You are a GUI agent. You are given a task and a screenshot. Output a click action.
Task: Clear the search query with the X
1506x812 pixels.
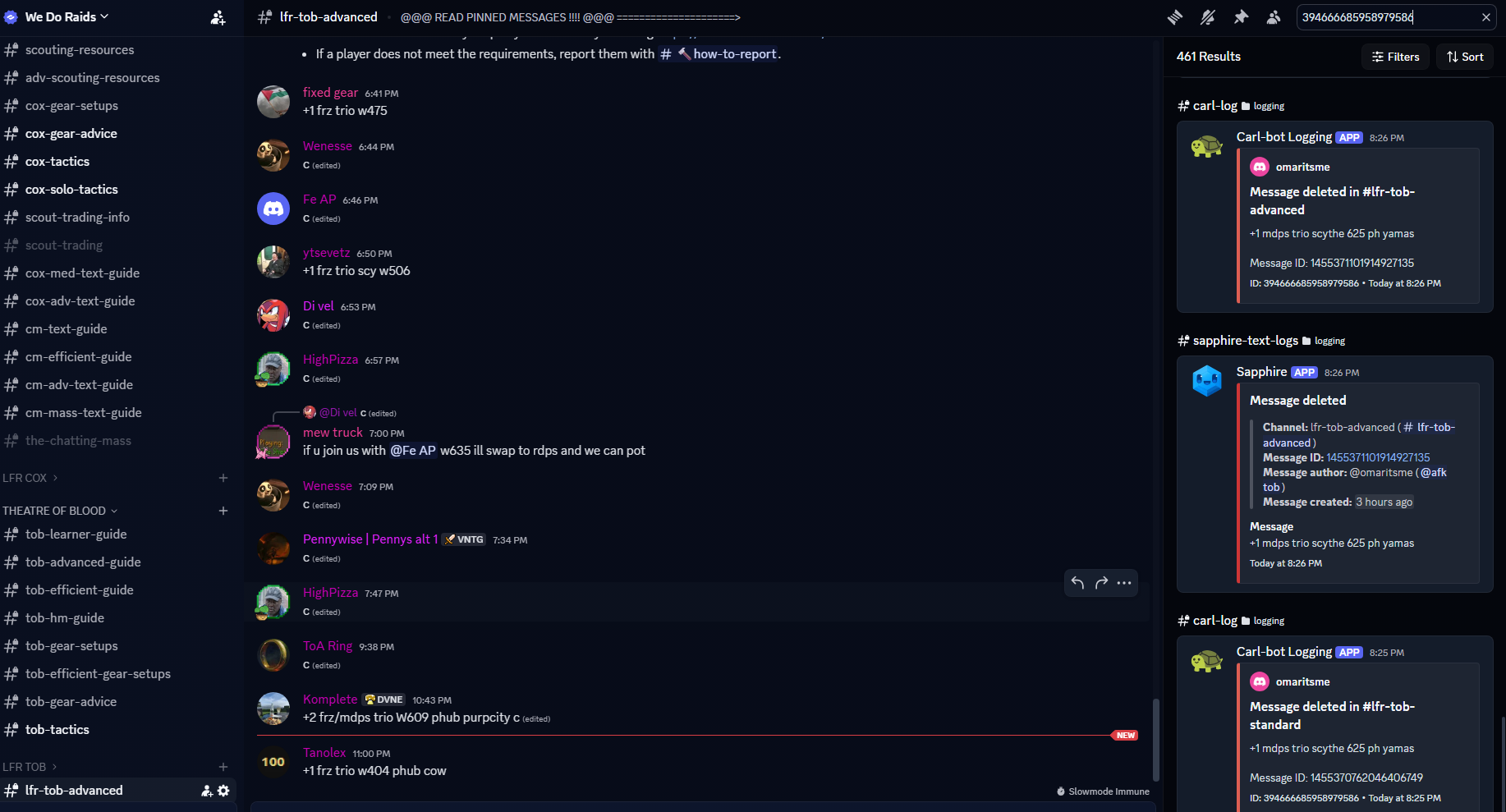click(x=1486, y=16)
